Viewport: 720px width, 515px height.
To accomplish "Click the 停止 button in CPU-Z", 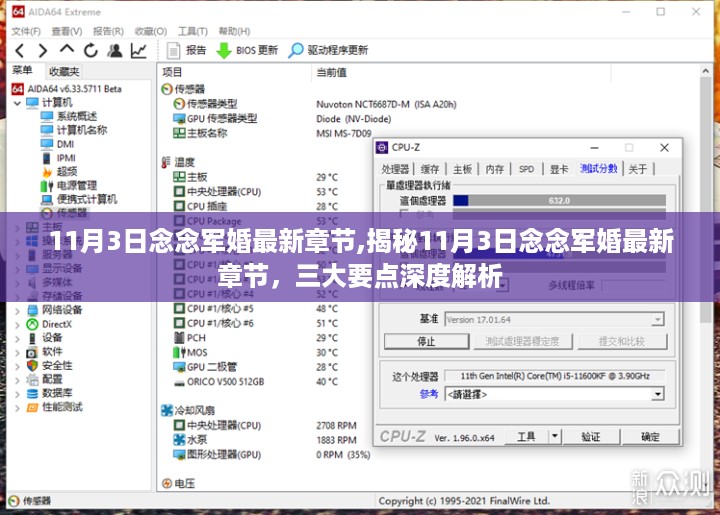I will click(427, 341).
